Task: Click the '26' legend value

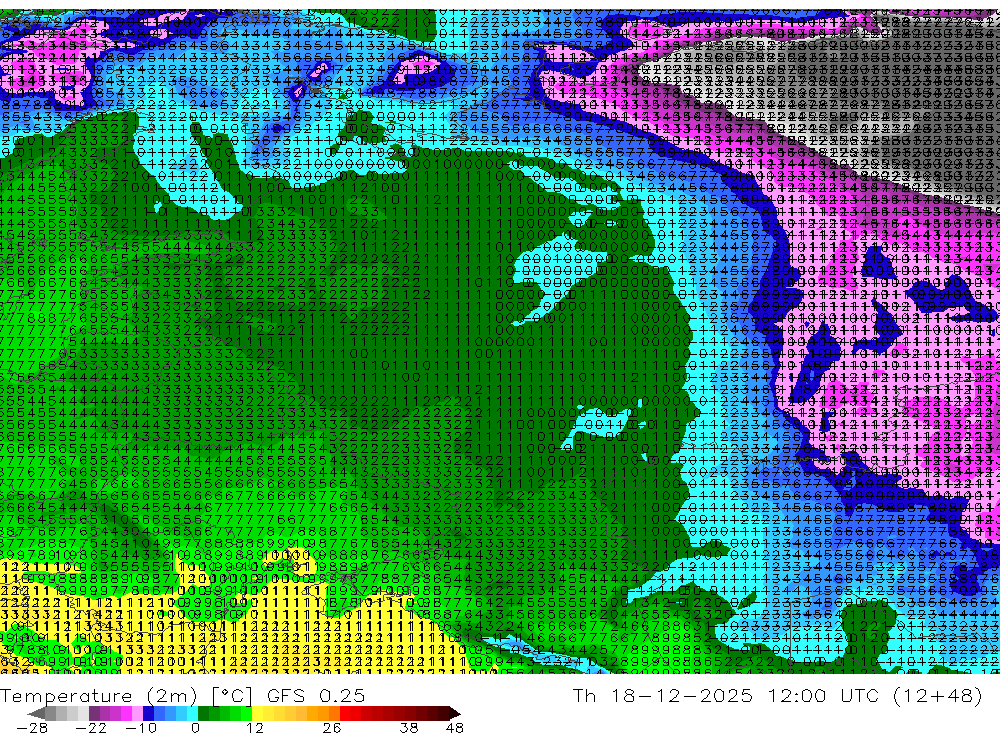Action: (332, 728)
